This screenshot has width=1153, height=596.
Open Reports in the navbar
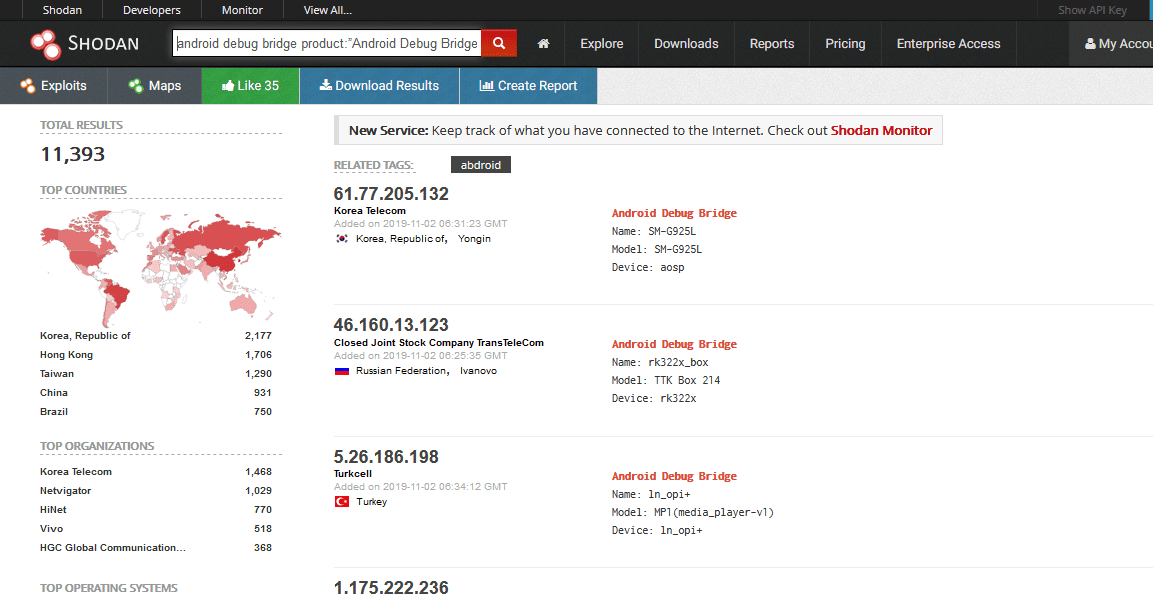click(x=771, y=44)
